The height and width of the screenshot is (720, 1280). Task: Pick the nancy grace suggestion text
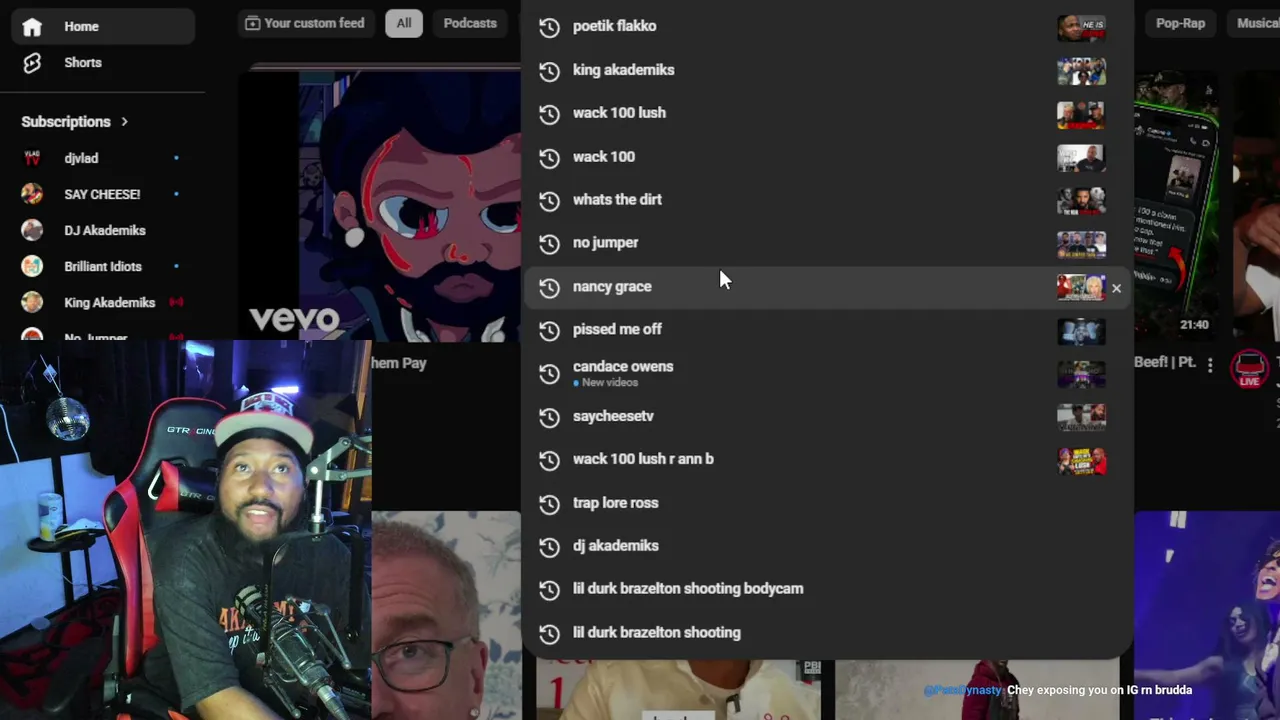(612, 287)
